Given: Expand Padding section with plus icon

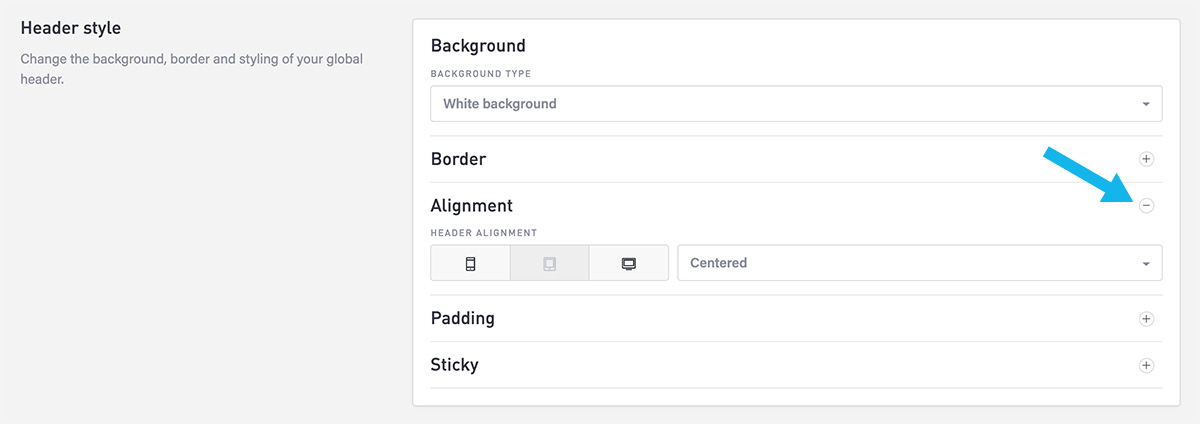Looking at the screenshot, I should [x=1147, y=319].
